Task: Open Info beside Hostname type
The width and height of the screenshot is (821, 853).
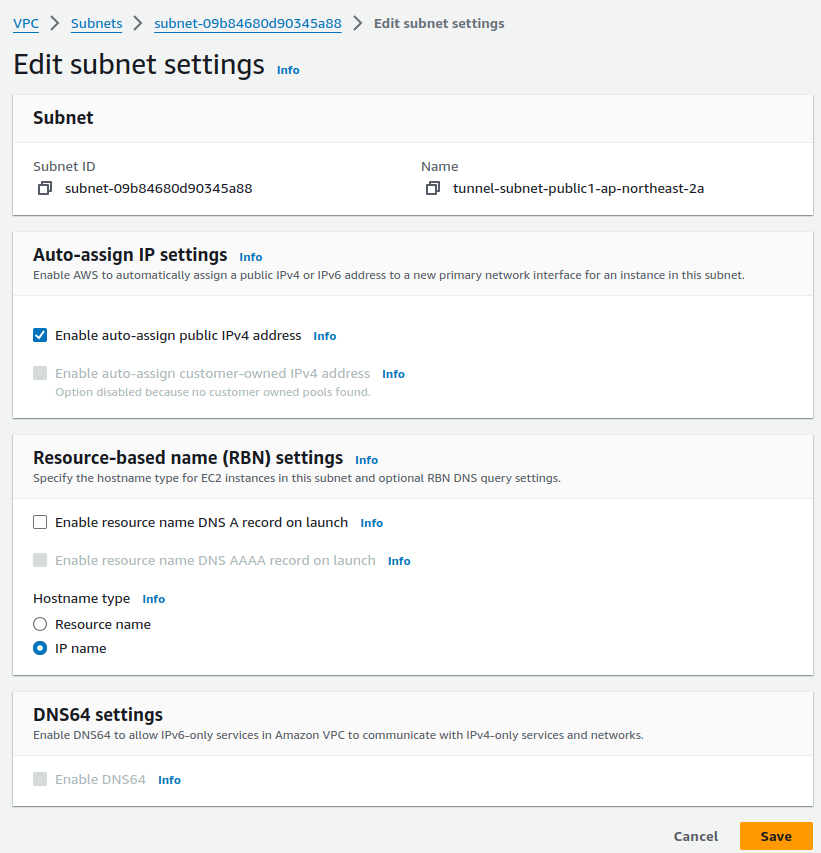Action: 154,599
